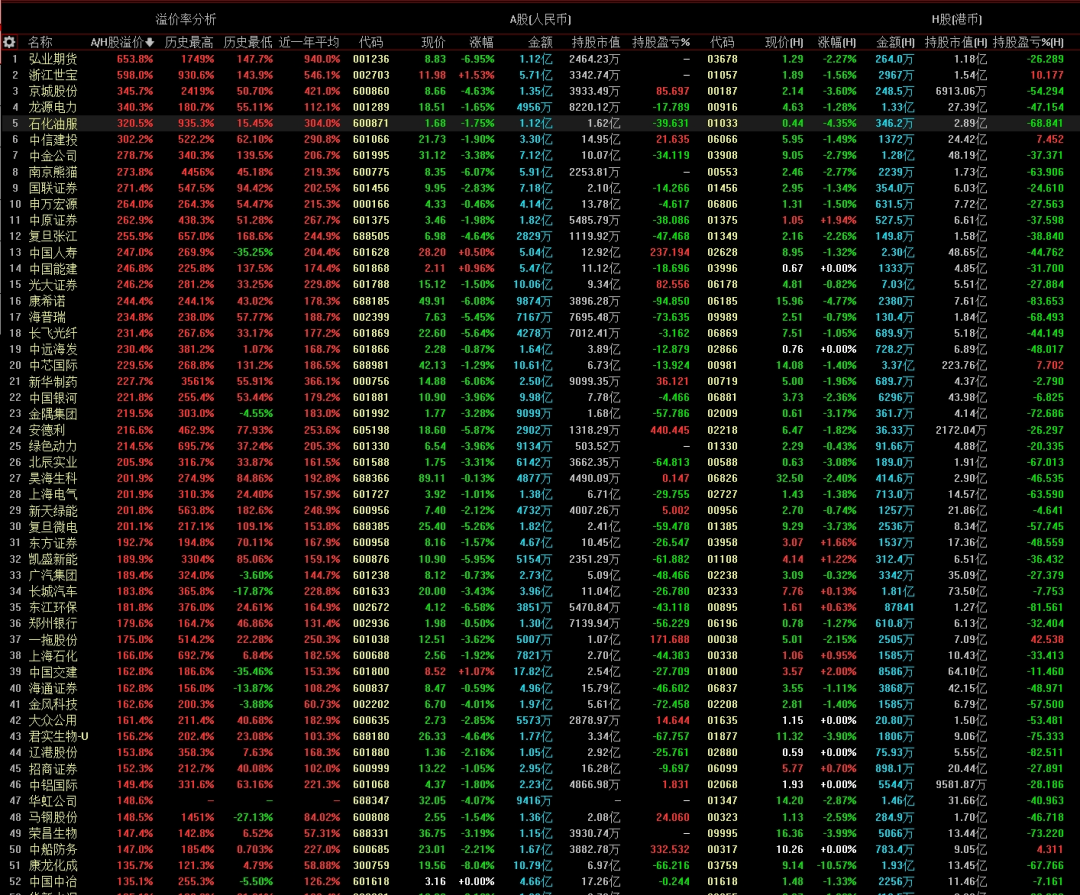The height and width of the screenshot is (895, 1080).
Task: Select the 溢价率分析 section header
Action: 185,19
